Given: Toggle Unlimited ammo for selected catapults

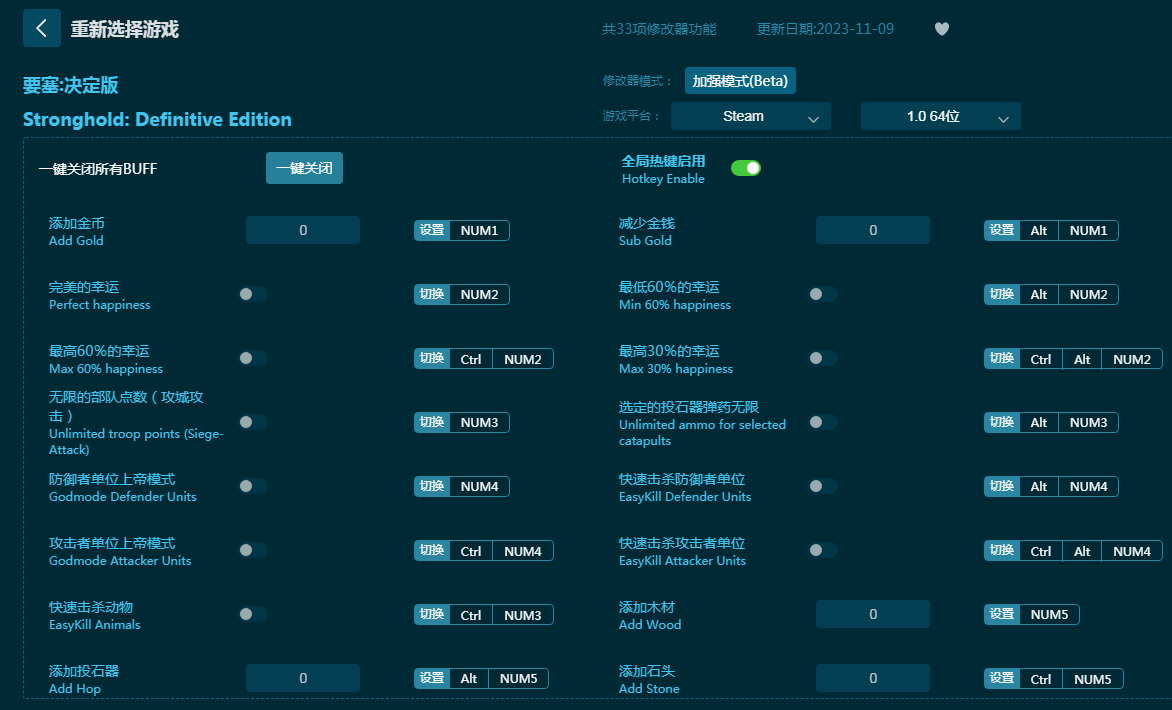Looking at the screenshot, I should tap(823, 422).
